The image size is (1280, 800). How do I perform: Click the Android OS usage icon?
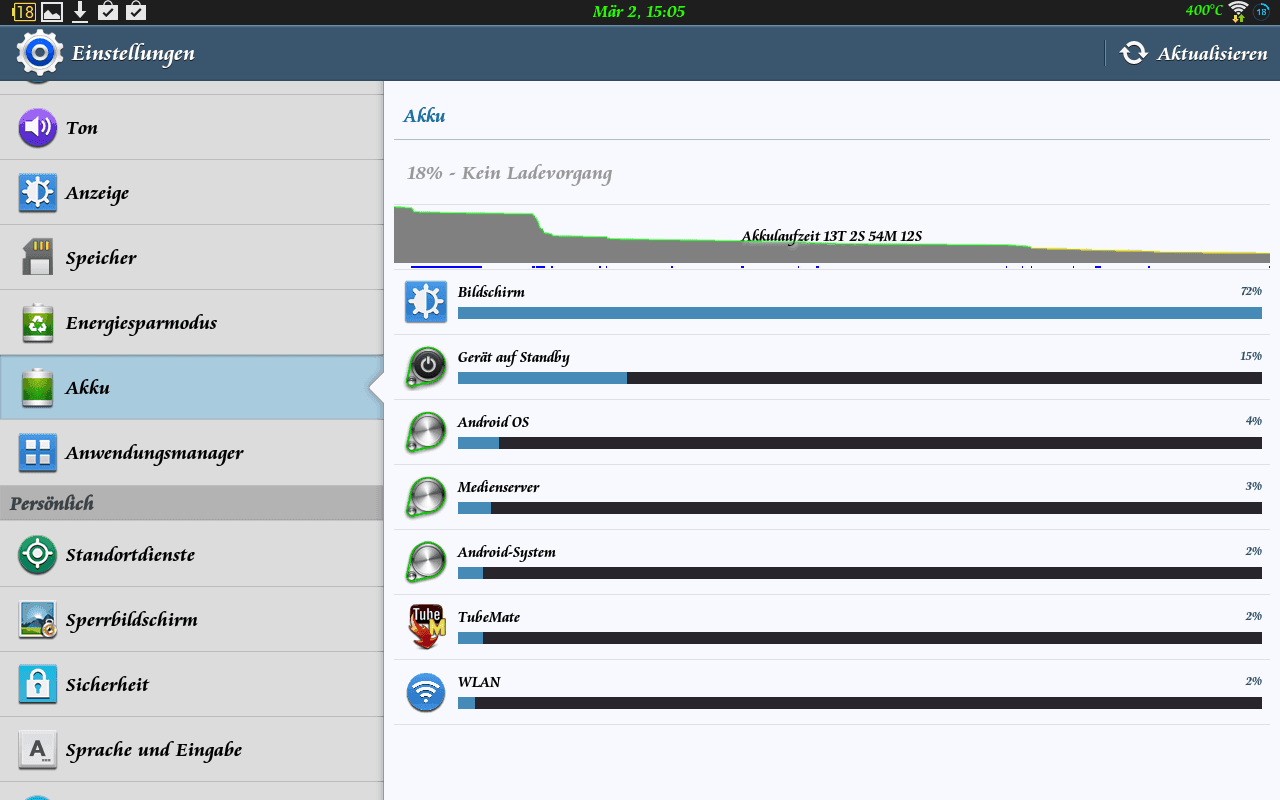[x=425, y=431]
